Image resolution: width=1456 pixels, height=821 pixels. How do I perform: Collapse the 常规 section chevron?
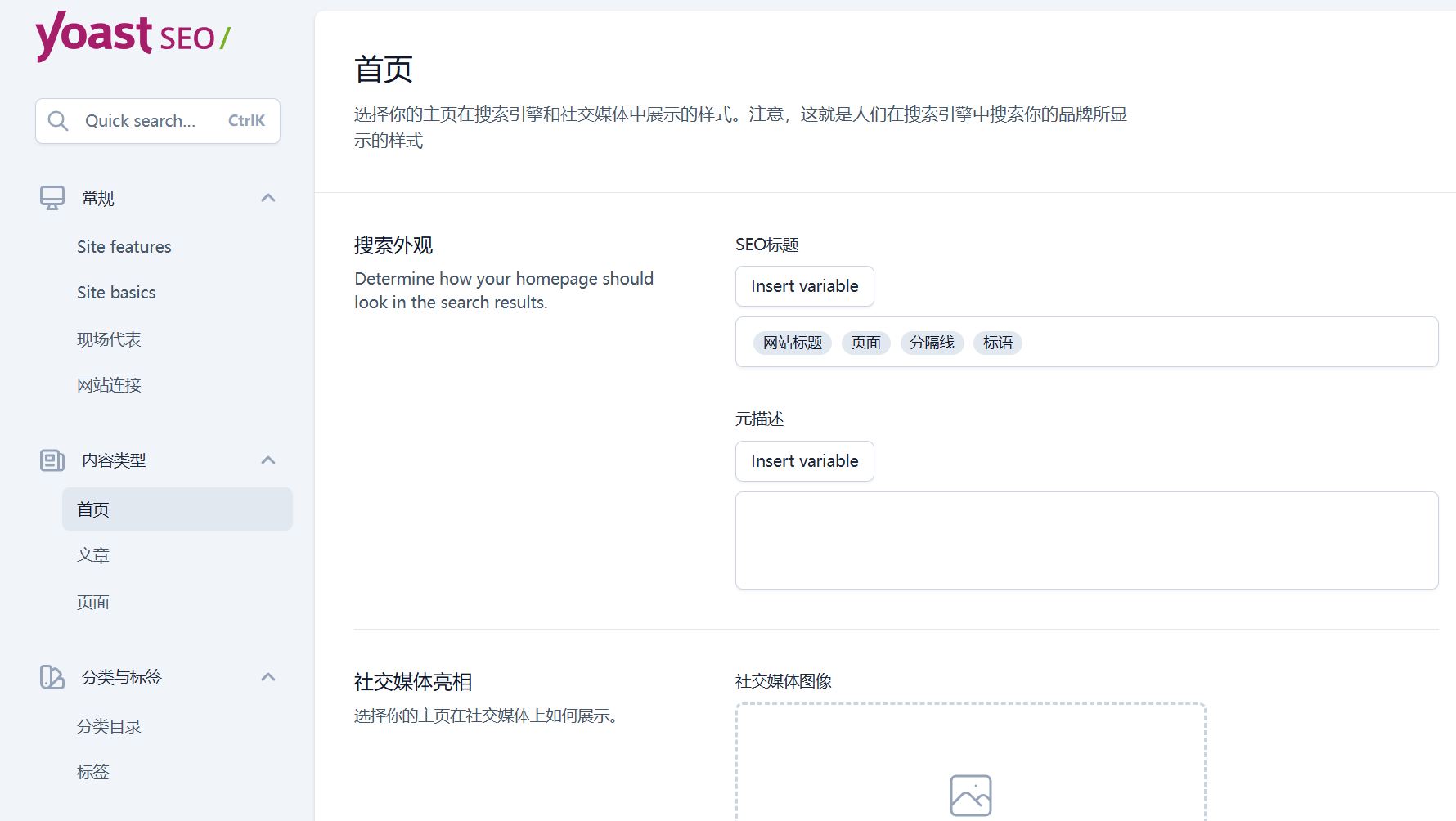click(268, 198)
